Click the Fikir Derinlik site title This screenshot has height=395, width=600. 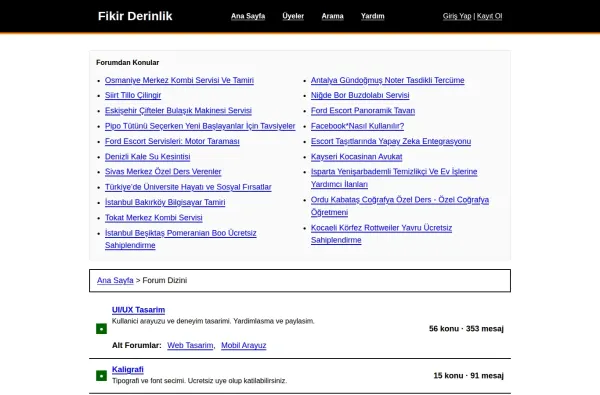(135, 16)
